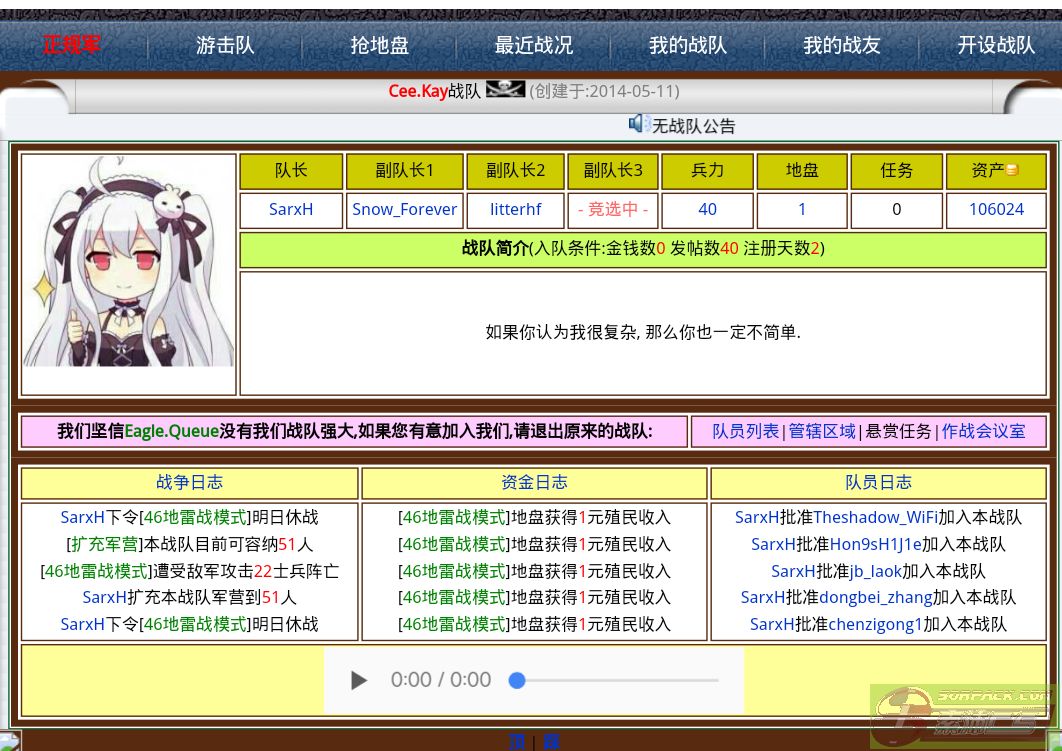This screenshot has height=751, width=1062.
Task: Open 我的战队 tab
Action: [687, 45]
